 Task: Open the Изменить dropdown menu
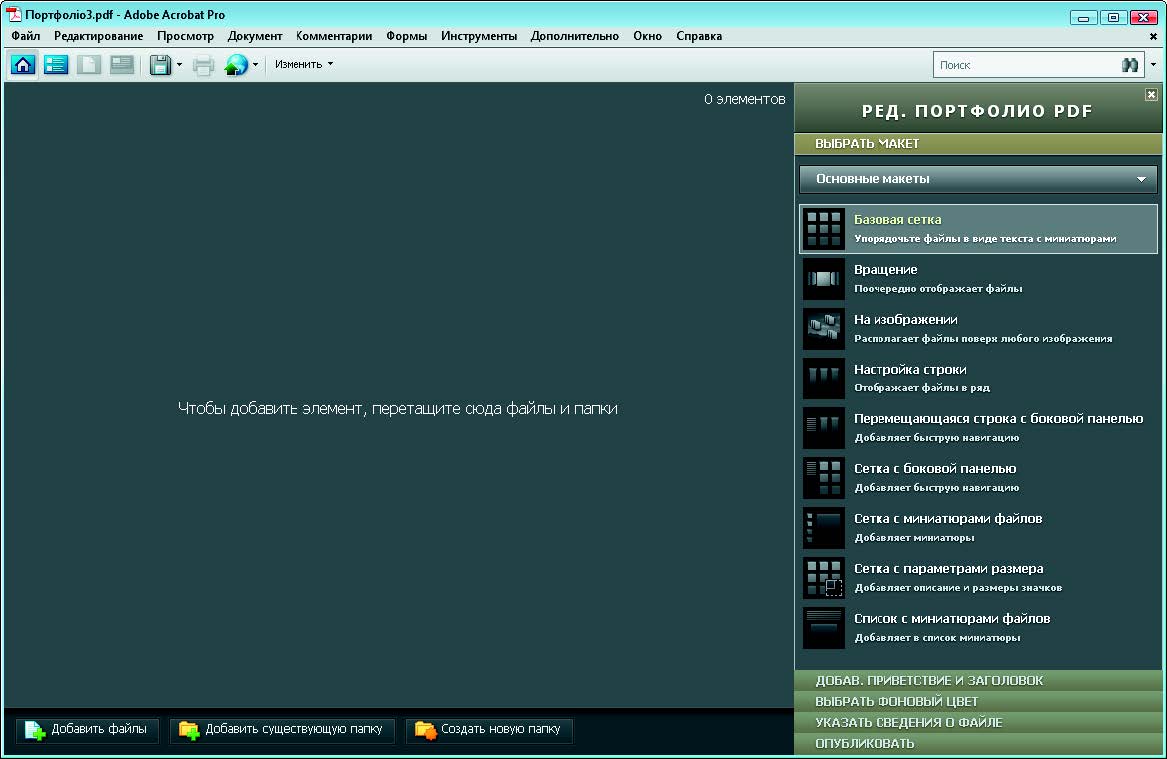pos(304,64)
